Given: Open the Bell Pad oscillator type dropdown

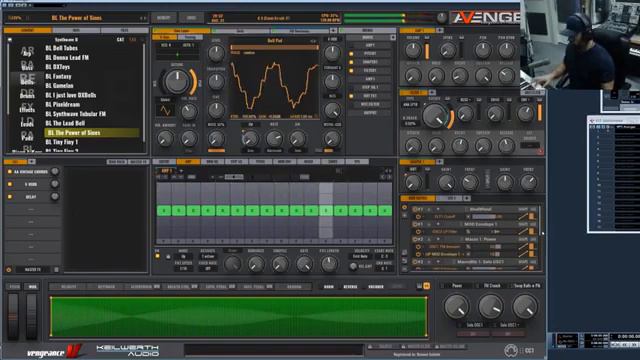Looking at the screenshot, I should tap(275, 41).
